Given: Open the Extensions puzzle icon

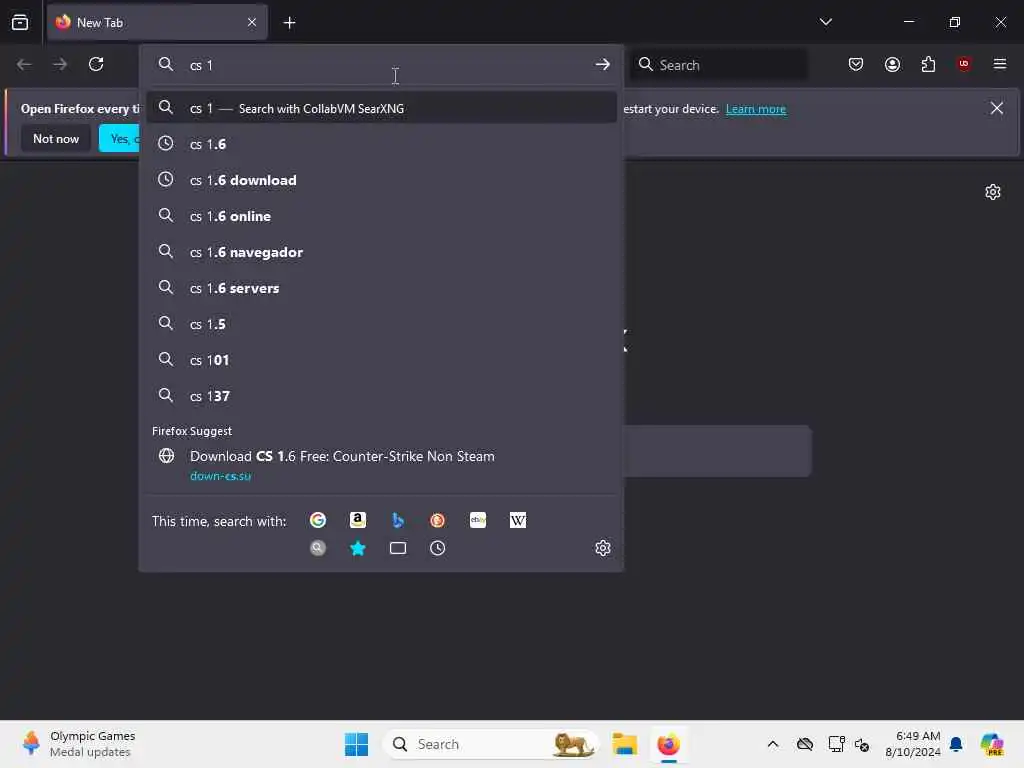Looking at the screenshot, I should tap(928, 64).
